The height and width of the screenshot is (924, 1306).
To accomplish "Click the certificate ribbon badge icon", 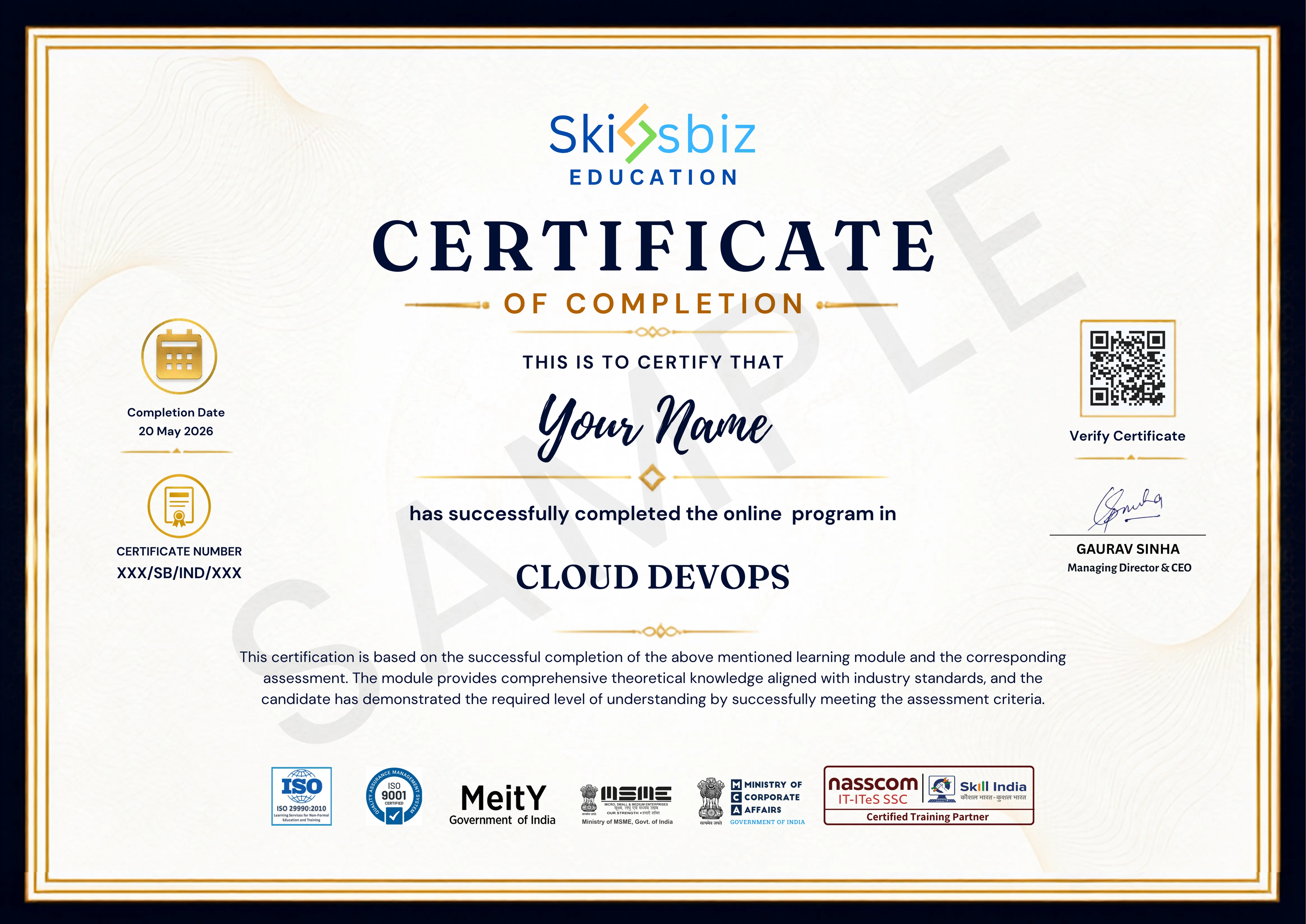I will click(179, 506).
